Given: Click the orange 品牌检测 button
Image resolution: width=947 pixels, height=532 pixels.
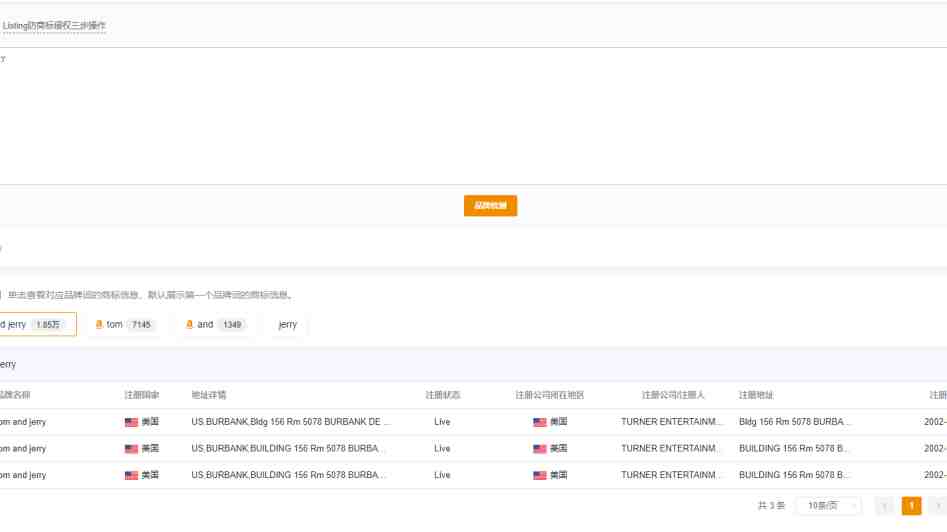Looking at the screenshot, I should pyautogui.click(x=490, y=206).
